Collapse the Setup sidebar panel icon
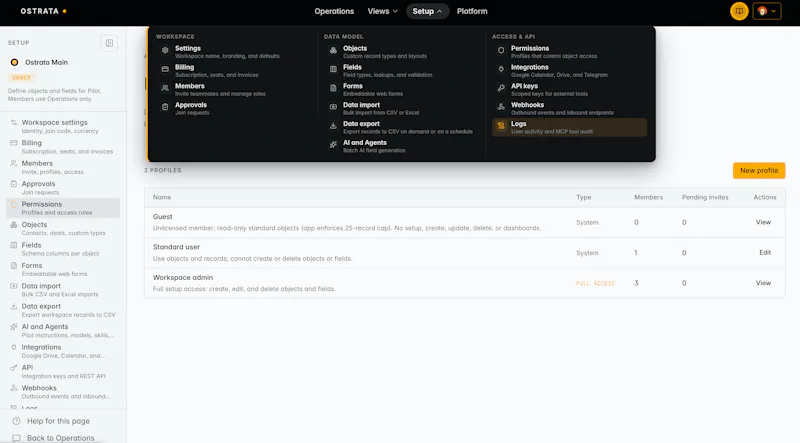800x443 pixels. 109,43
